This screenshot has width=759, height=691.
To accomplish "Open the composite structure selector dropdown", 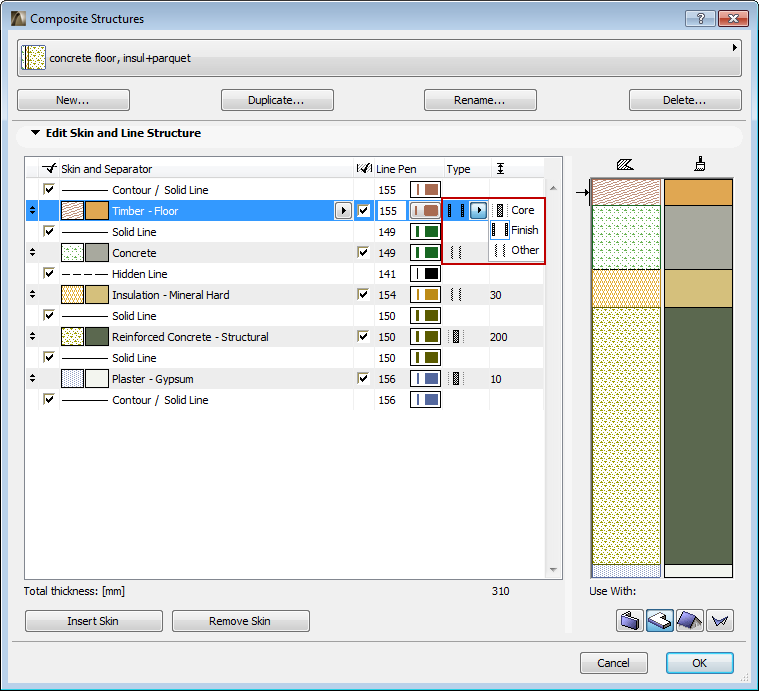I will (379, 58).
